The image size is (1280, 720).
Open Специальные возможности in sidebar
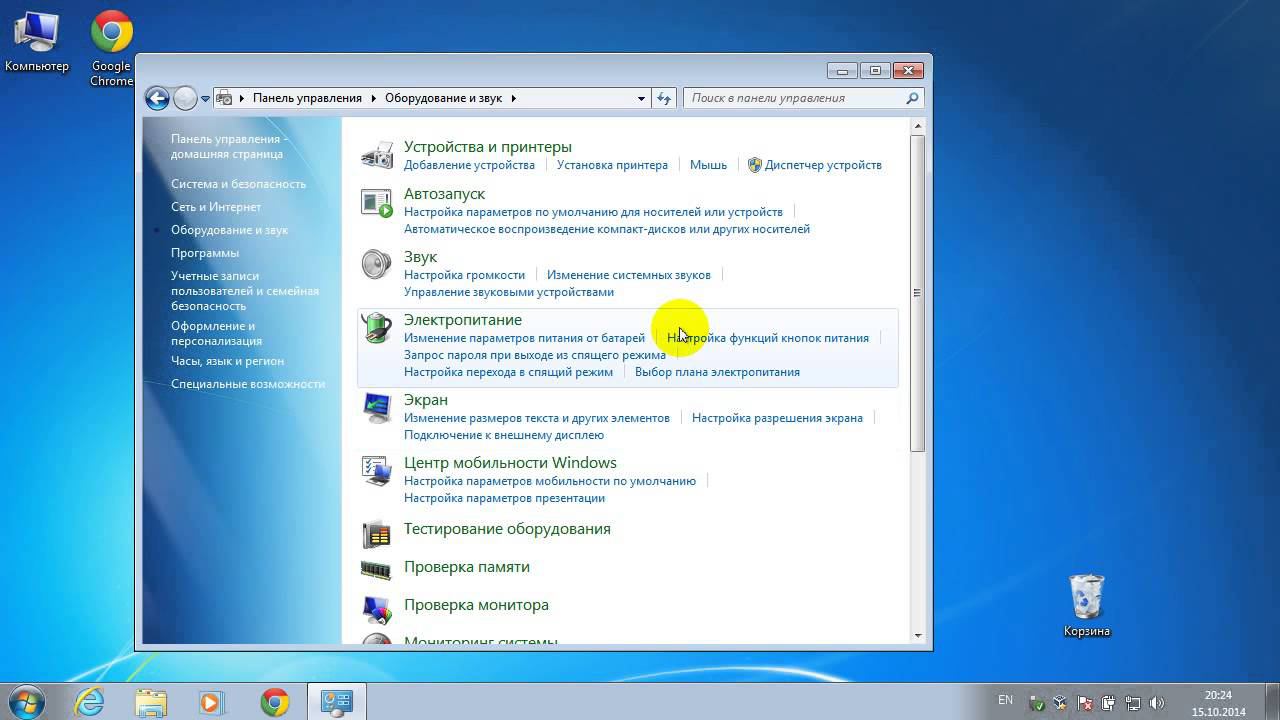coord(248,384)
